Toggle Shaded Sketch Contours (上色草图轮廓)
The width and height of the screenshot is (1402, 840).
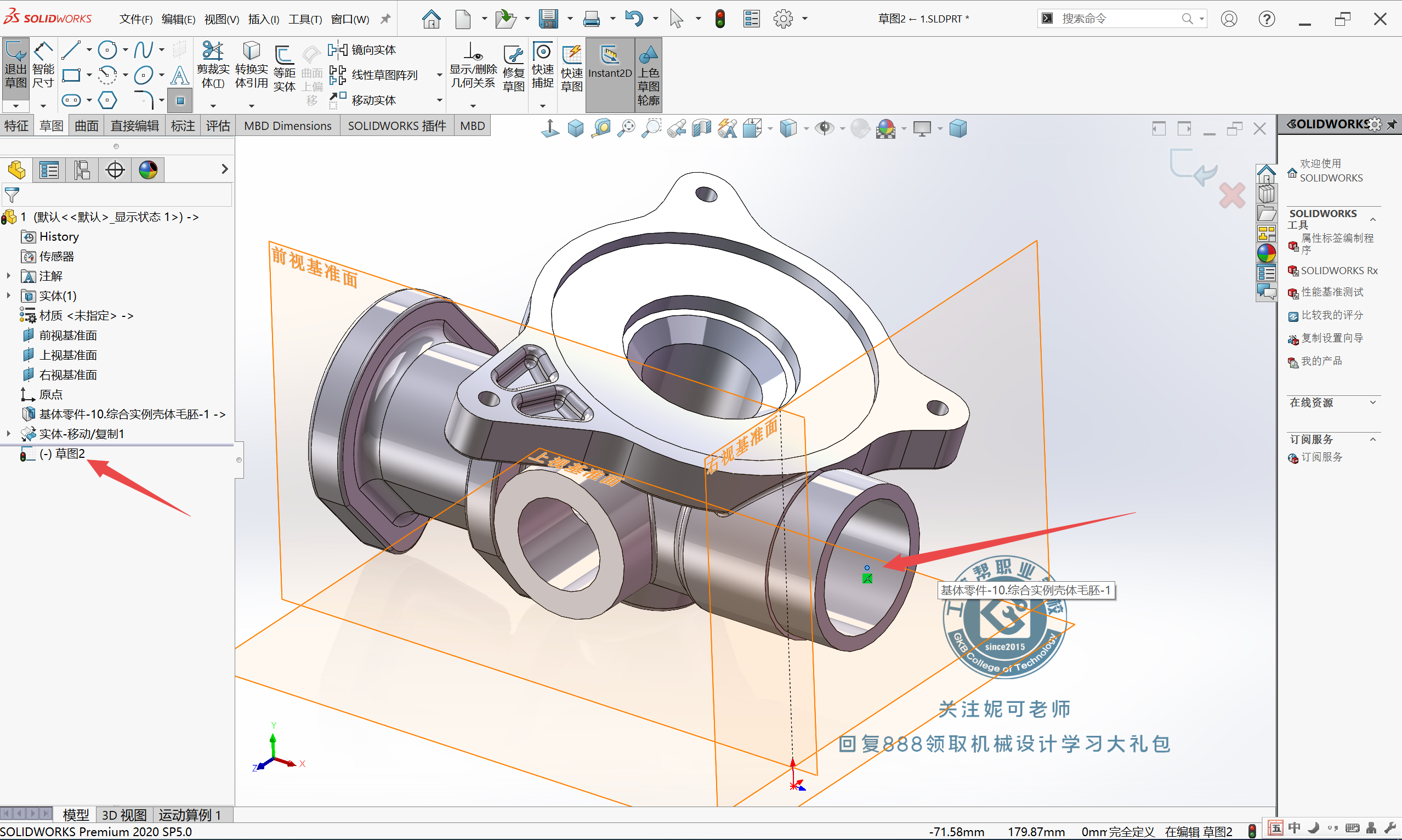pyautogui.click(x=648, y=75)
